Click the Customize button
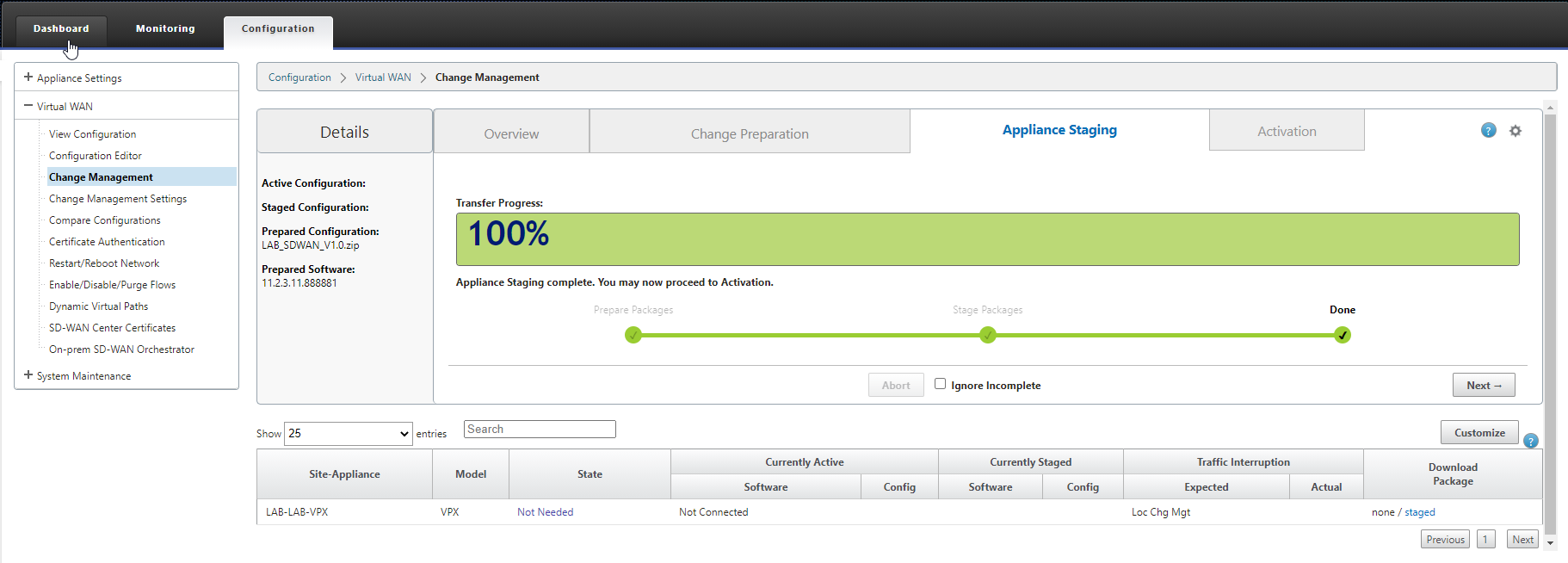Viewport: 1568px width, 563px height. tap(1478, 433)
